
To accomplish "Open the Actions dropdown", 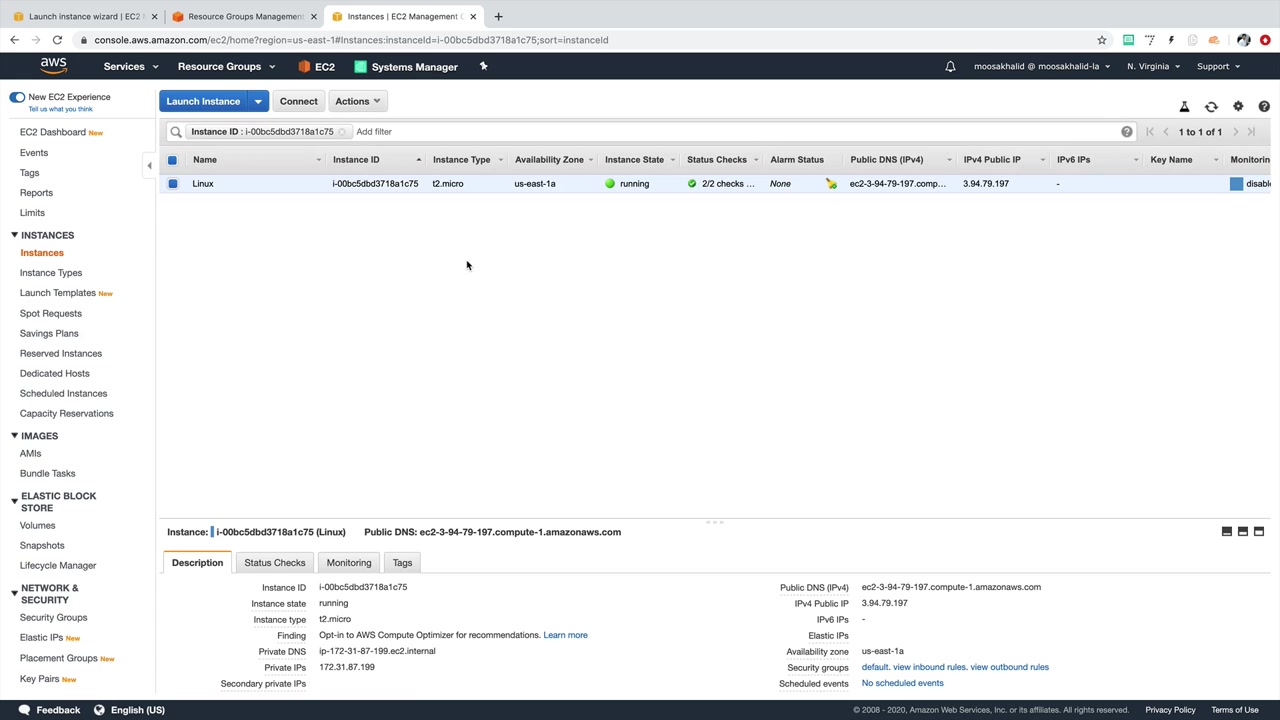I will click(x=357, y=101).
